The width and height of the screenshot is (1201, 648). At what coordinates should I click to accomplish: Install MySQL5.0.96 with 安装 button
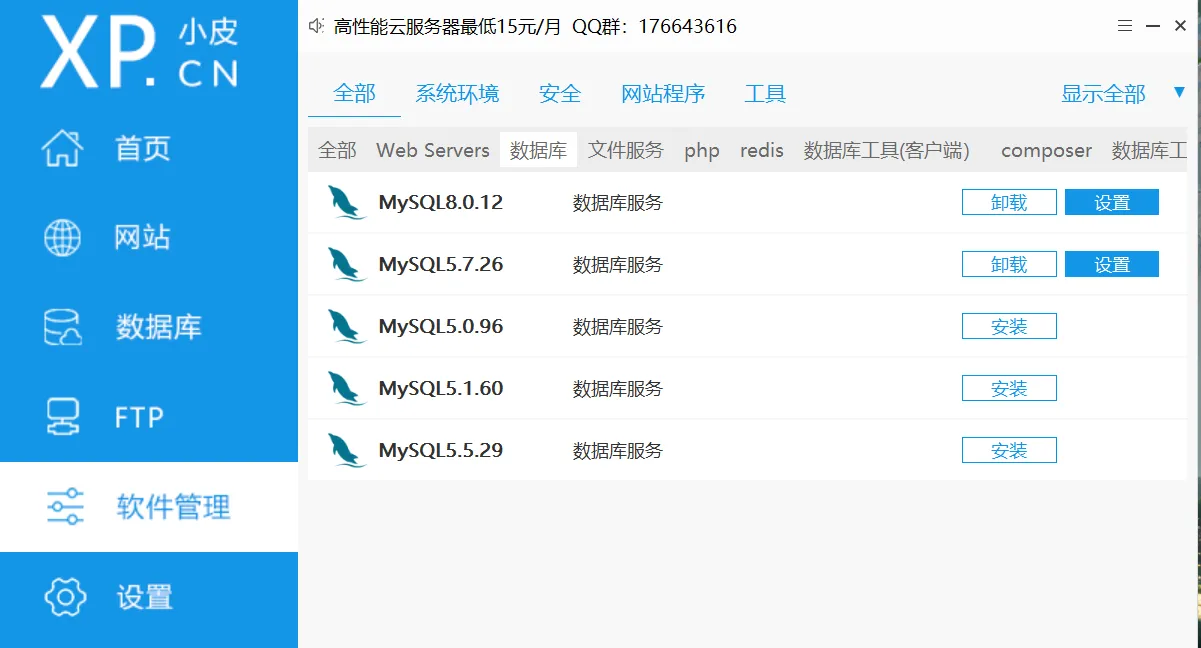[1009, 326]
